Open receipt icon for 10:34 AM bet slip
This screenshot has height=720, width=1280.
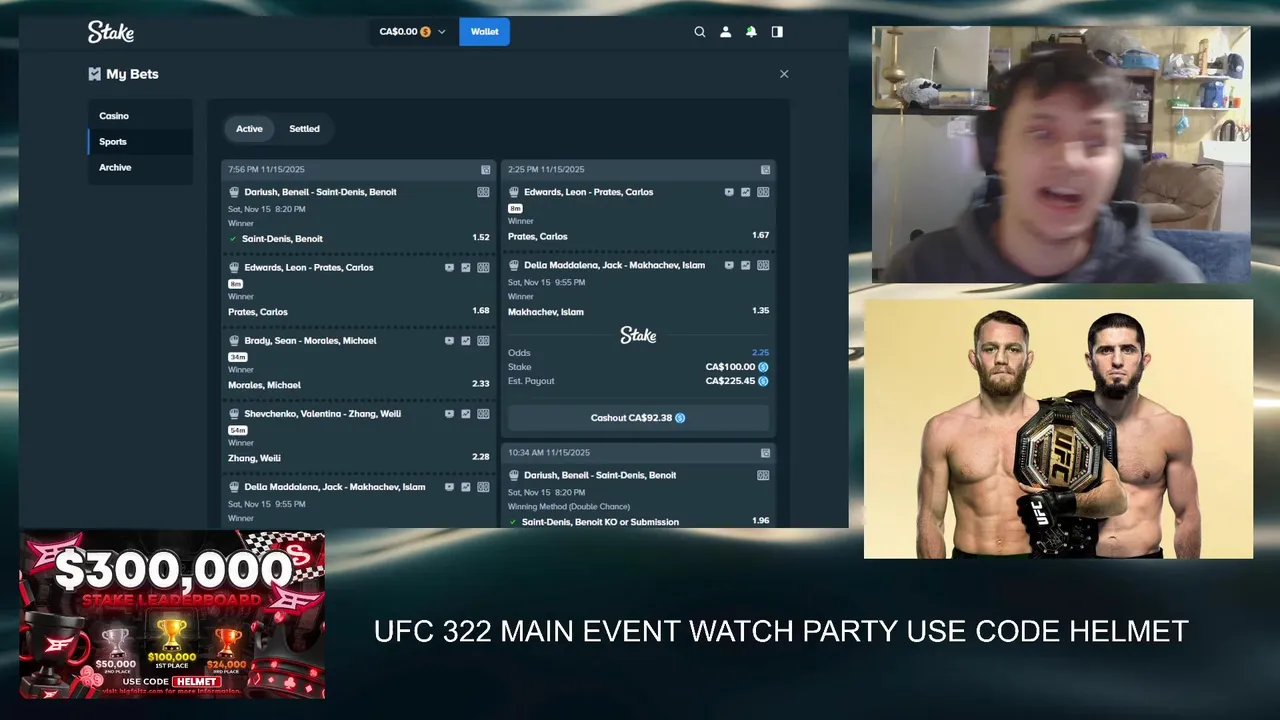765,453
